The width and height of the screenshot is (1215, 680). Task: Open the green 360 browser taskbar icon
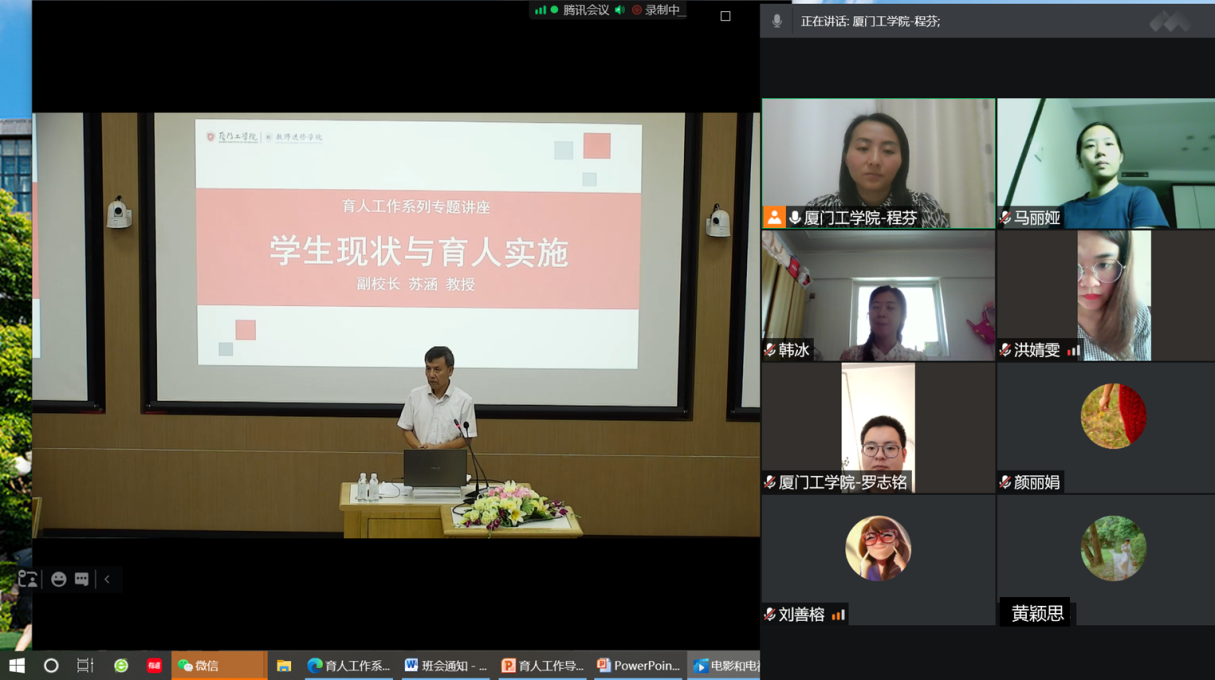click(121, 665)
